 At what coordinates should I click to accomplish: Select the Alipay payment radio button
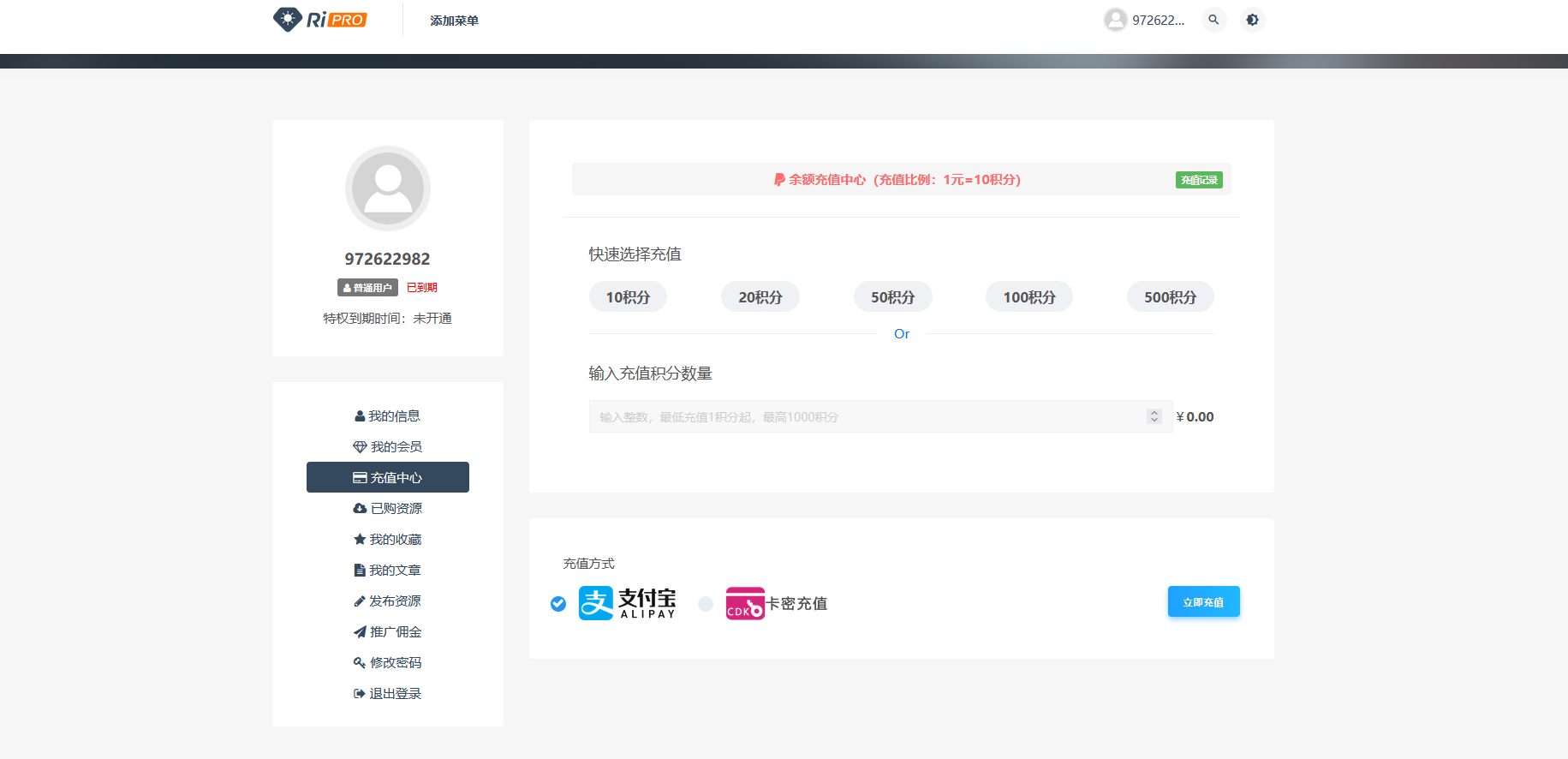pos(558,604)
